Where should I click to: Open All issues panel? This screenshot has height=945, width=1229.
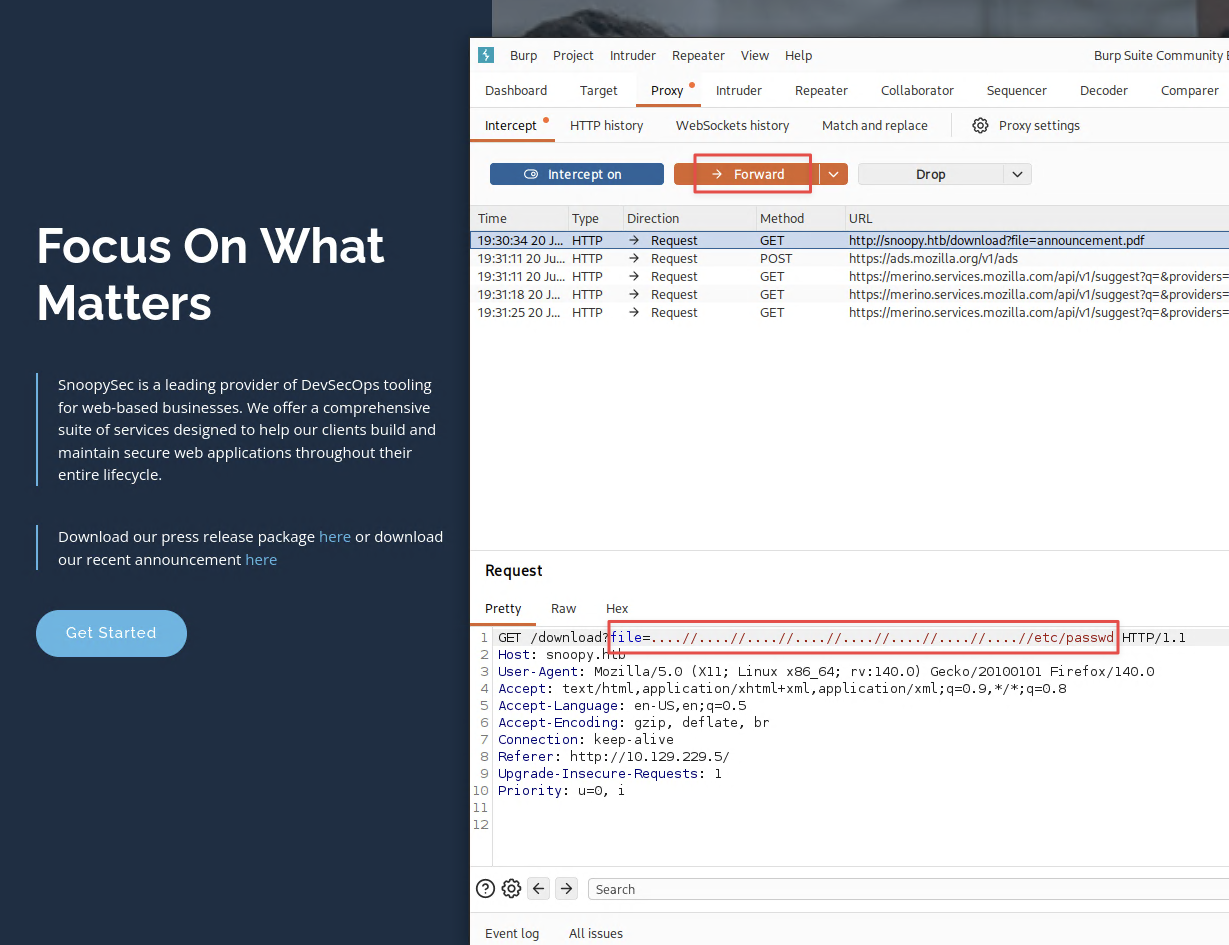coord(596,933)
